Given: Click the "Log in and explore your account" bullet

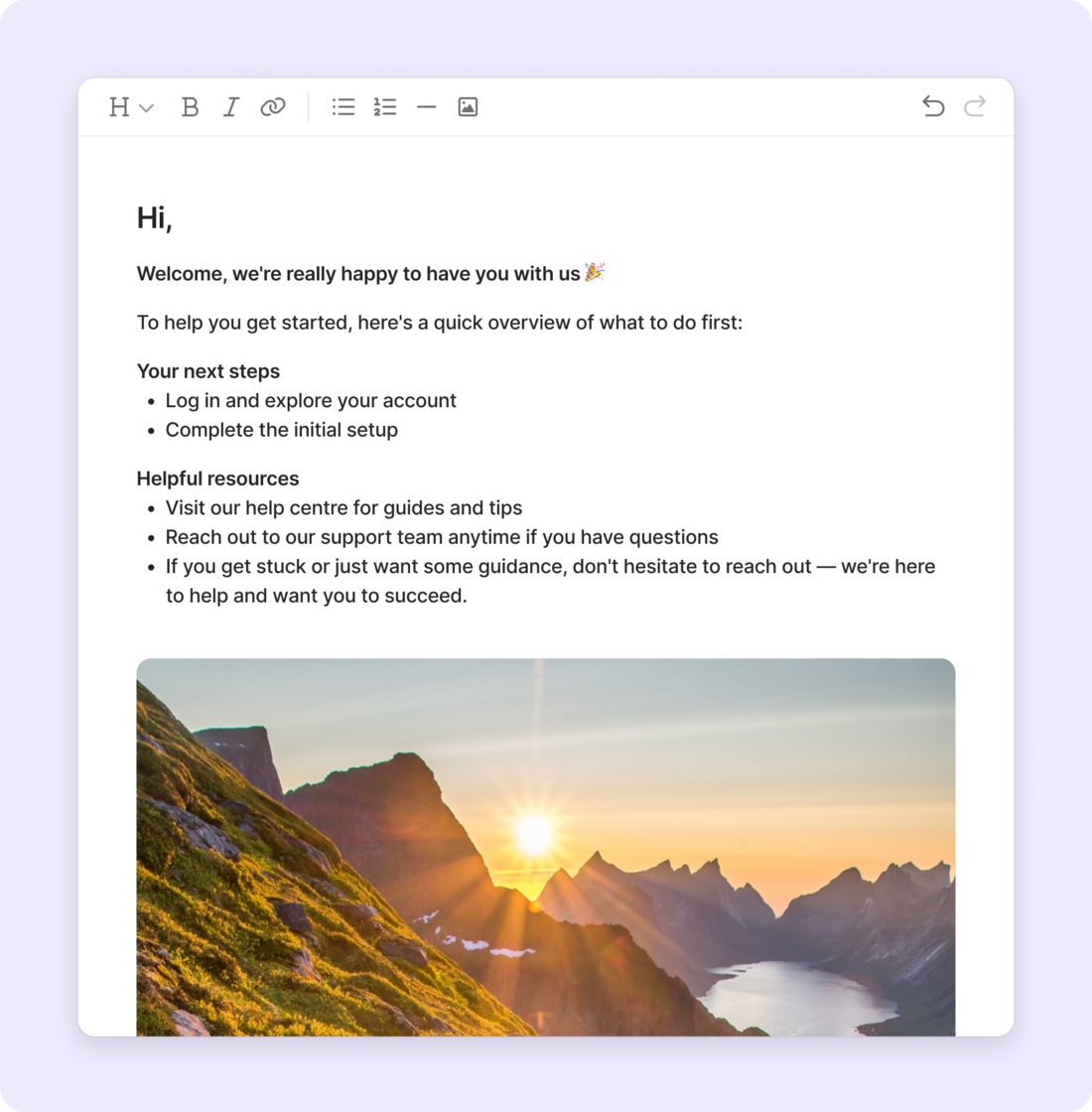Looking at the screenshot, I should click(x=311, y=401).
